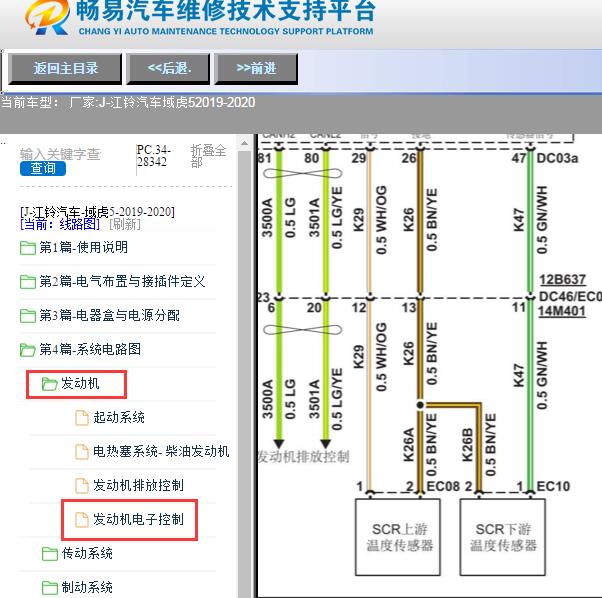Click the blue 查询 search button
Viewport: 602px width, 598px height.
click(x=43, y=168)
